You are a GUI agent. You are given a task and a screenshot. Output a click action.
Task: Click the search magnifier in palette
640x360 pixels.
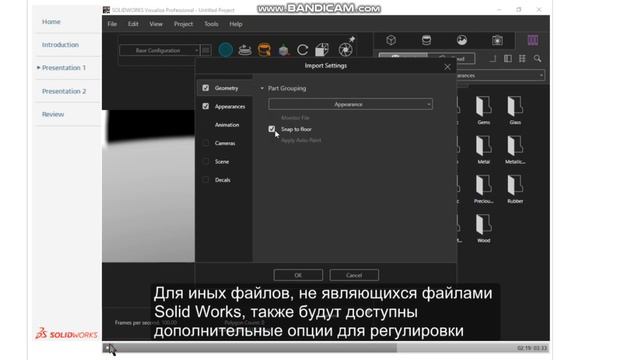538,59
